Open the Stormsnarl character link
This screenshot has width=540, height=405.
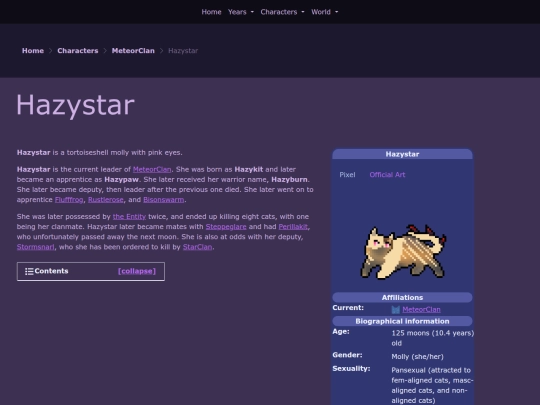35,247
